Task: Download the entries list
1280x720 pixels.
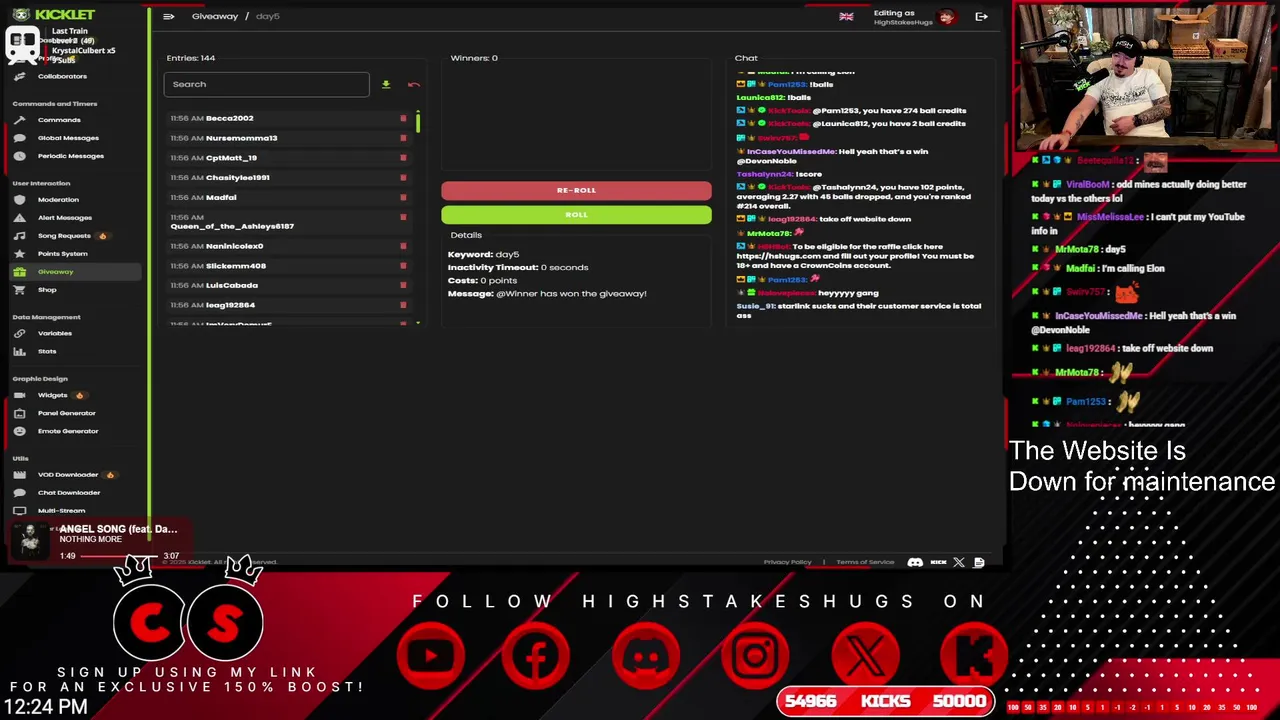Action: [386, 84]
